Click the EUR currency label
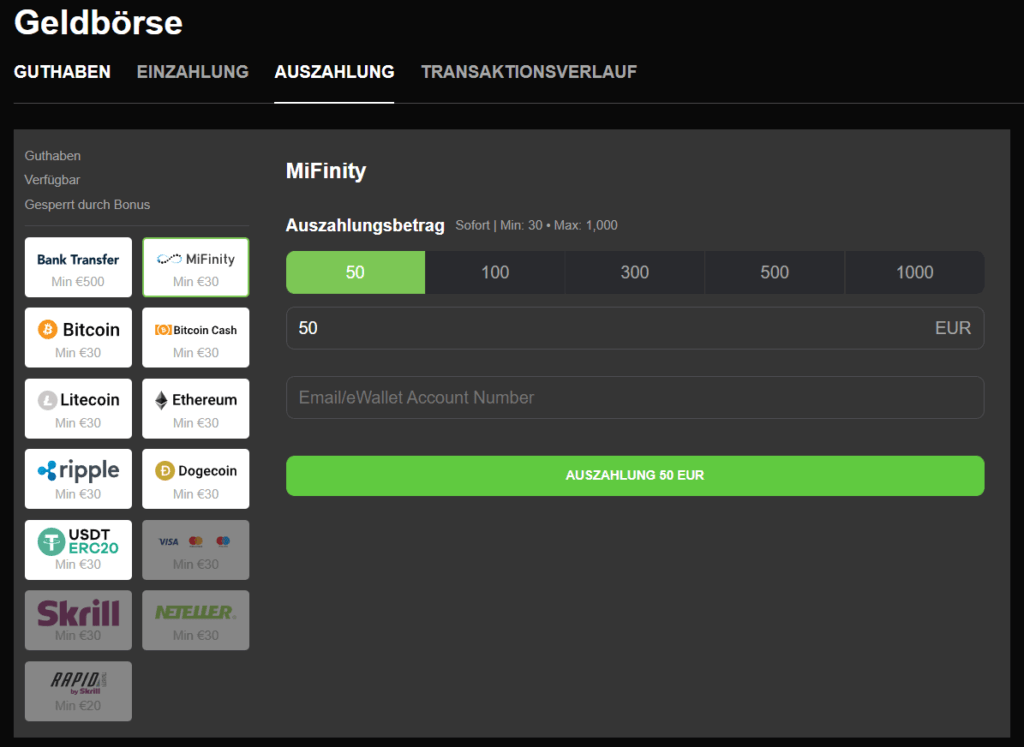 tap(953, 328)
